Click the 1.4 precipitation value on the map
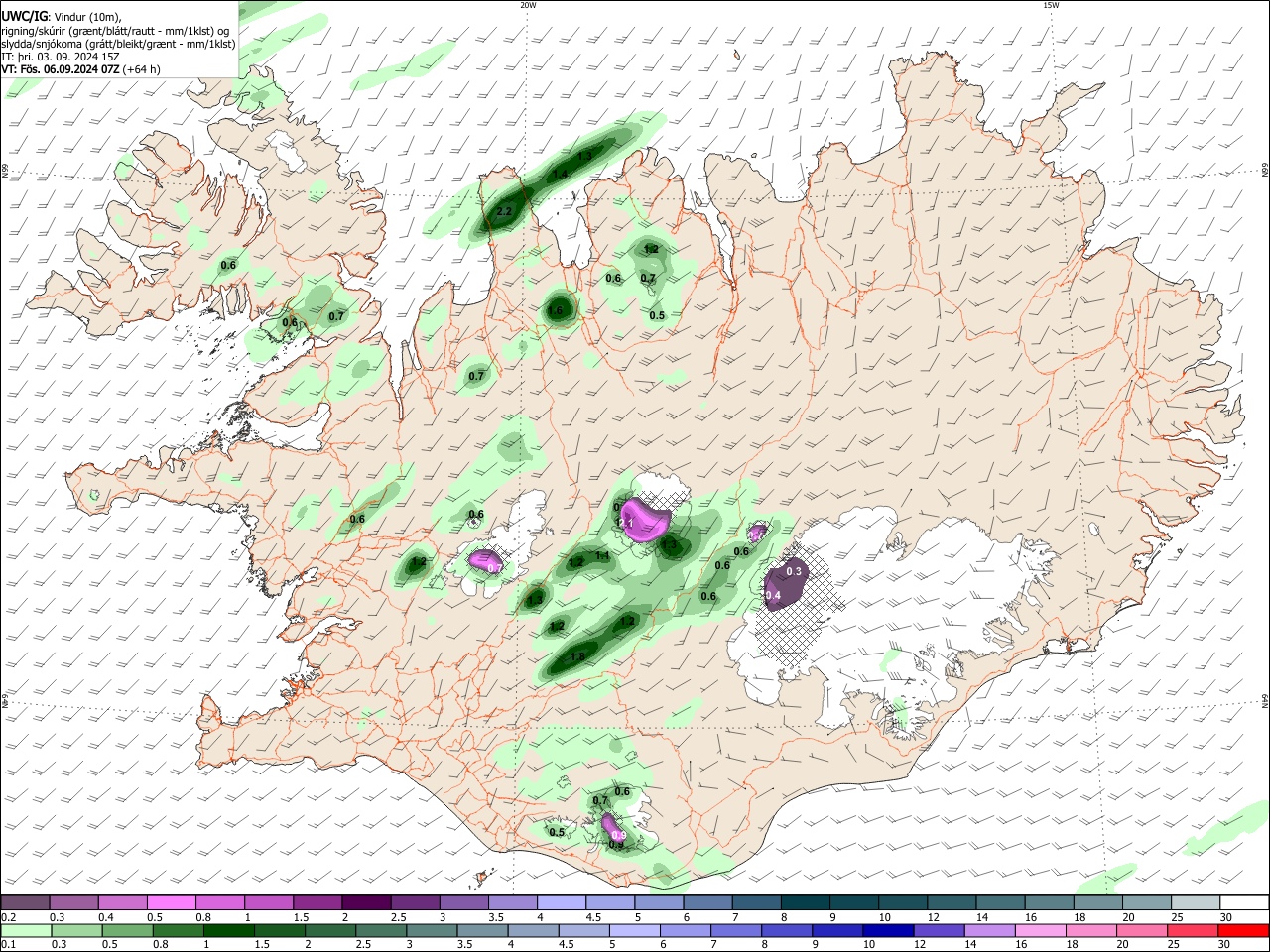1270x952 pixels. (x=560, y=175)
